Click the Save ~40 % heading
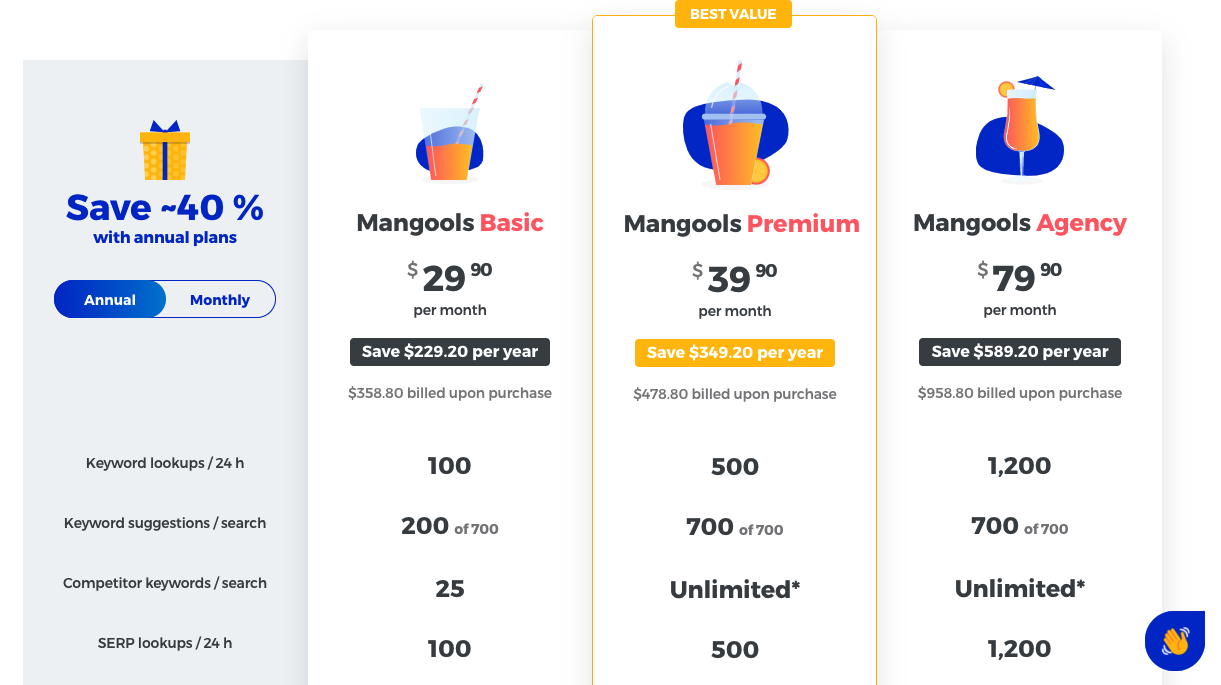1221x685 pixels. tap(165, 208)
